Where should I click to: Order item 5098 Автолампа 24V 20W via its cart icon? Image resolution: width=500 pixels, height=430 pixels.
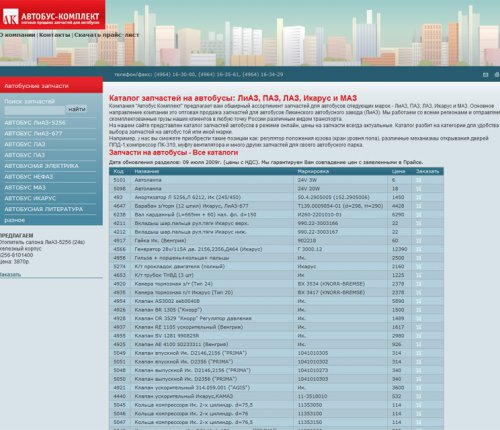click(x=419, y=189)
